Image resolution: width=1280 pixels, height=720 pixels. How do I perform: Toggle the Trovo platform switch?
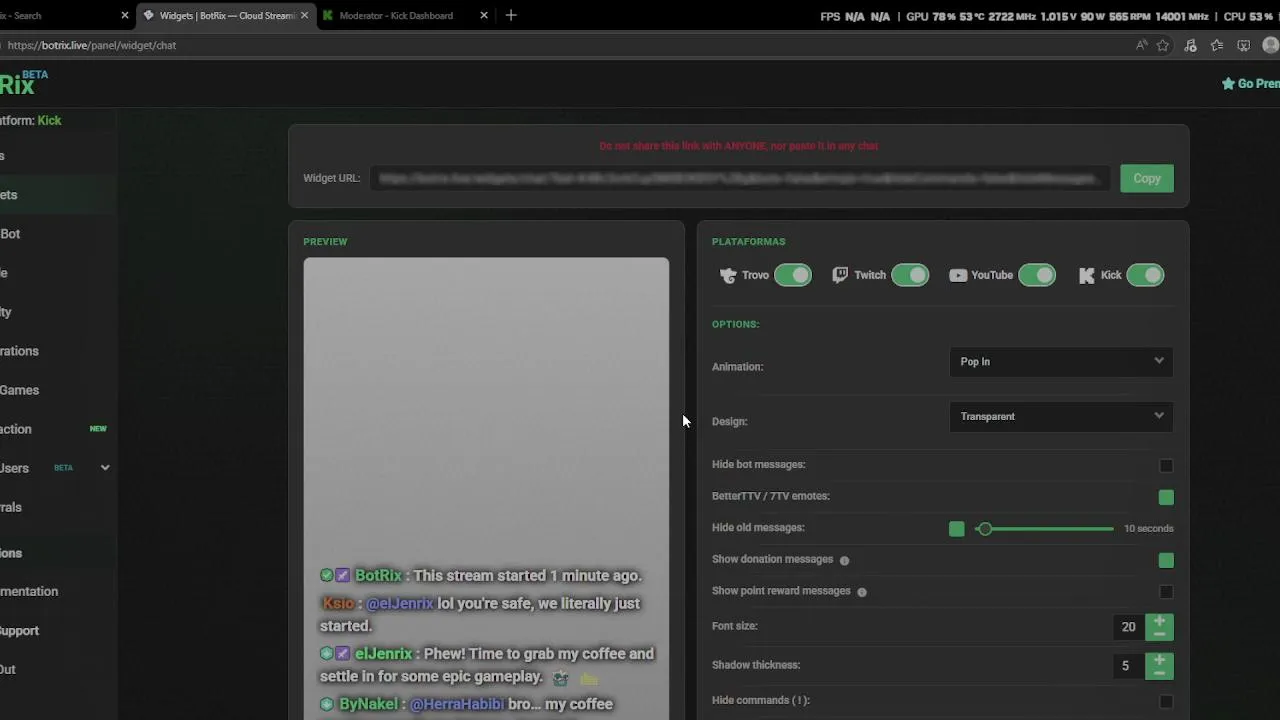tap(793, 275)
